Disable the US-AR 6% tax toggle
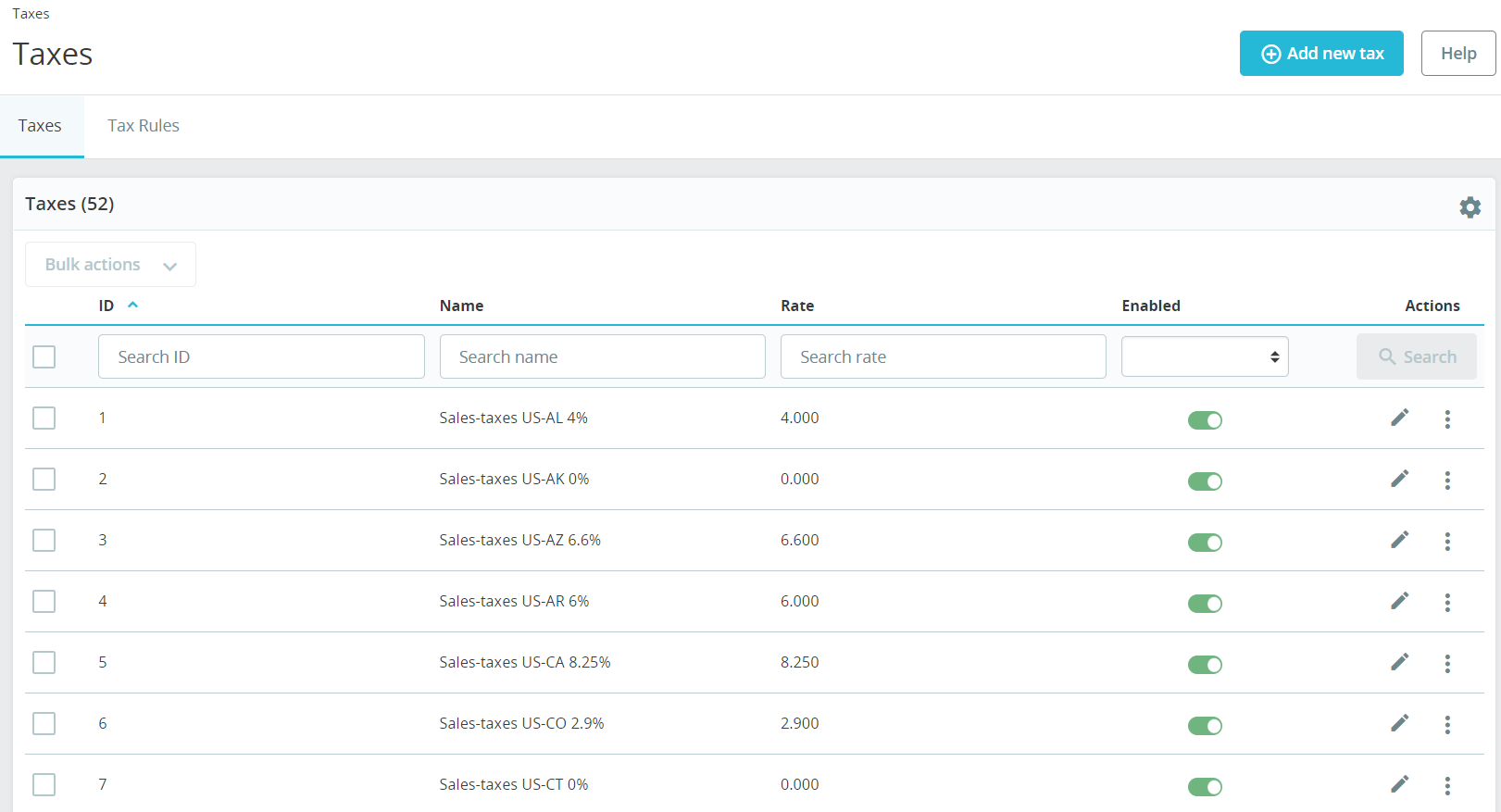The image size is (1501, 812). 1205,604
